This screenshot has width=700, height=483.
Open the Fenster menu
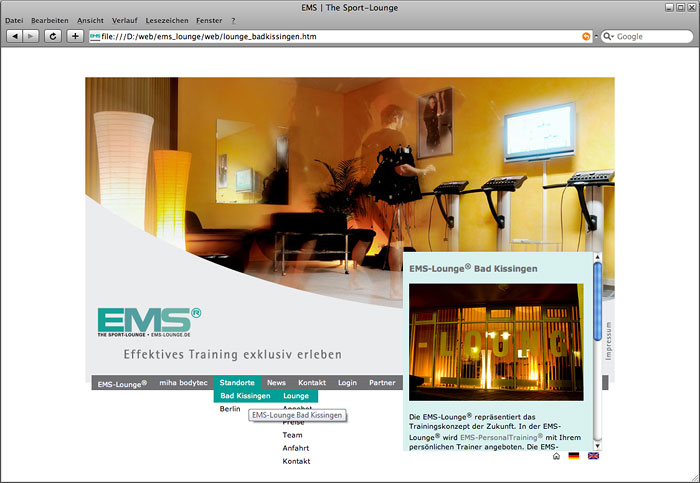[209, 21]
